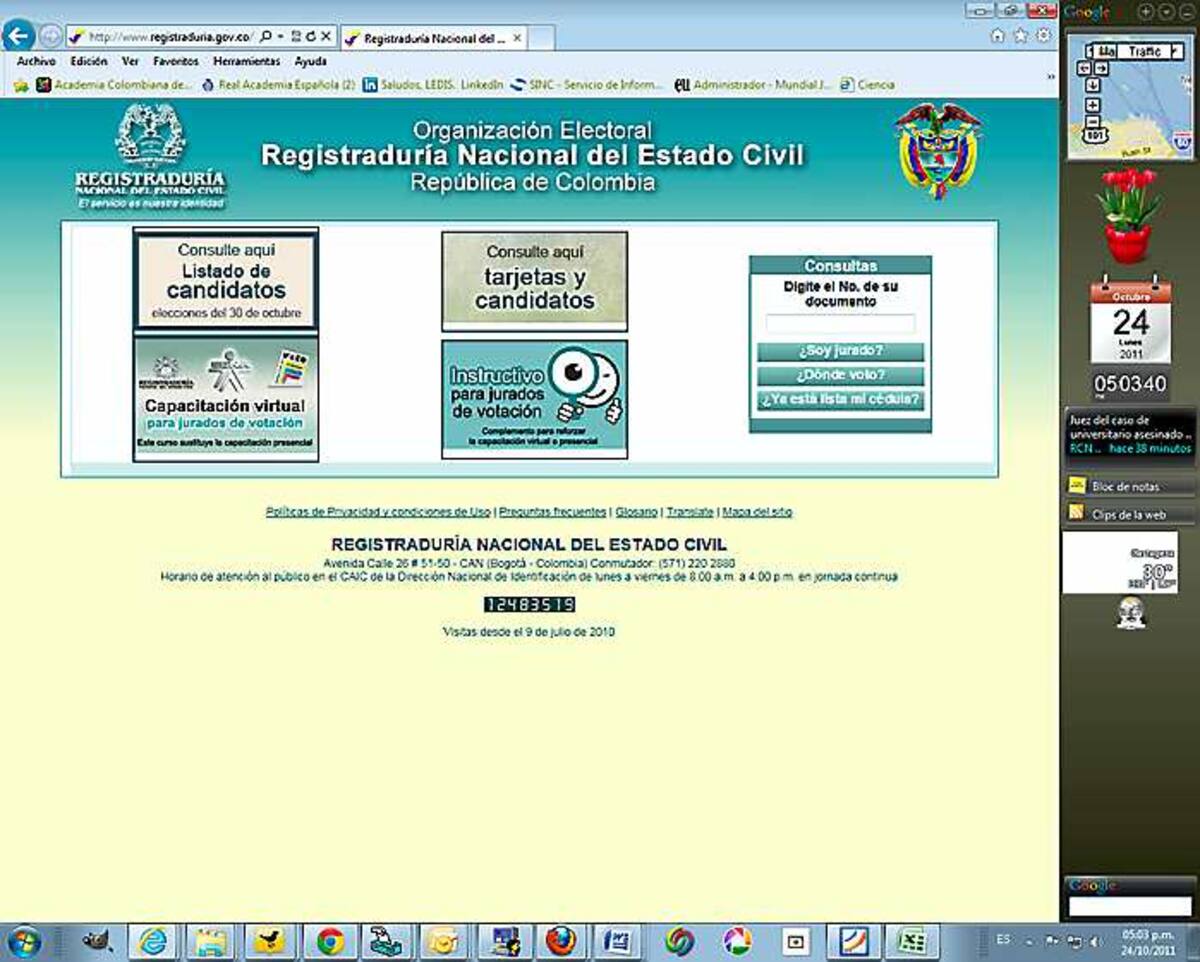Click the Registraduría logo in the page header

pos(150,156)
